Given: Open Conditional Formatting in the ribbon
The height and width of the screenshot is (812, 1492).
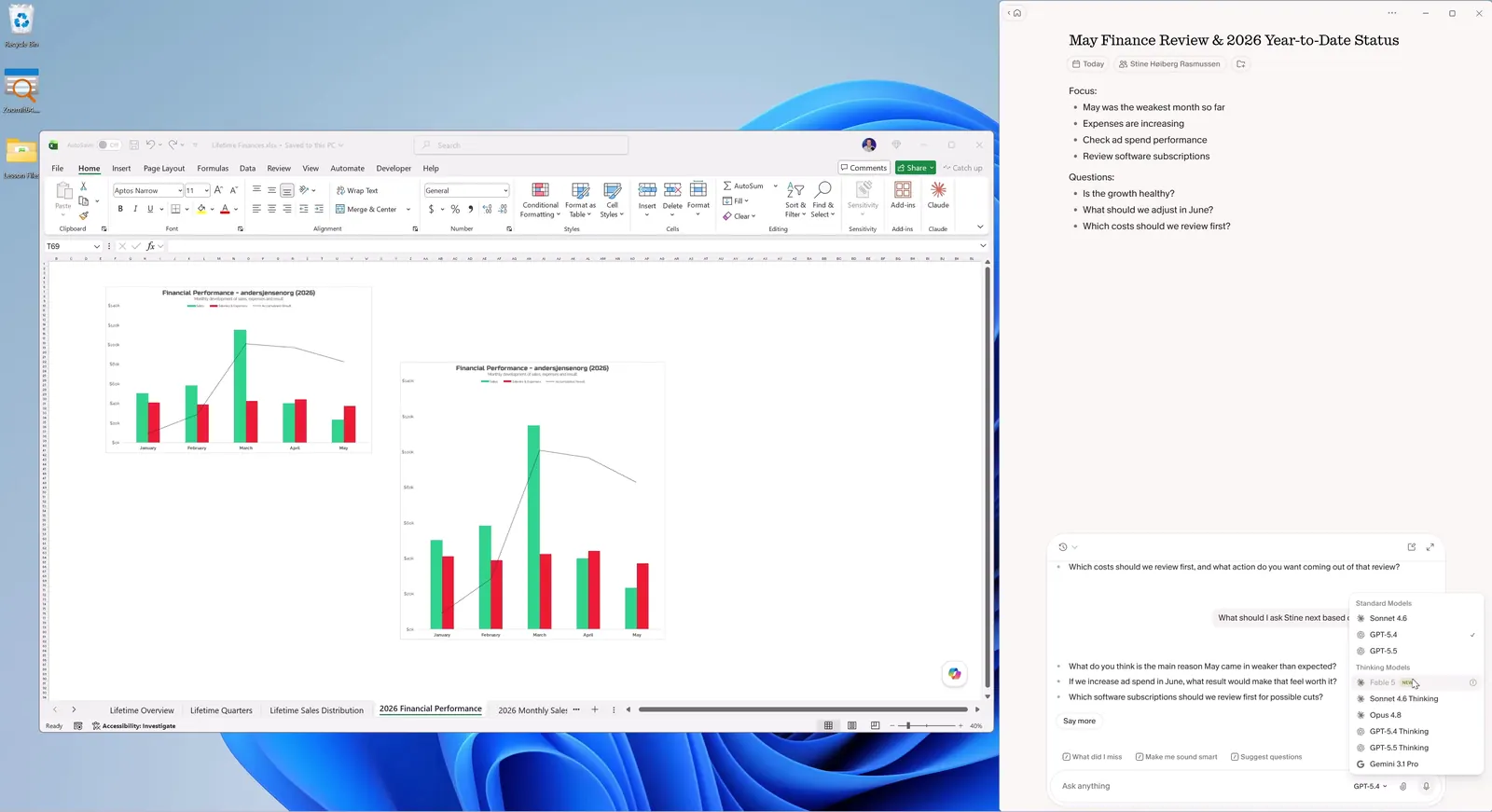Looking at the screenshot, I should point(540,200).
